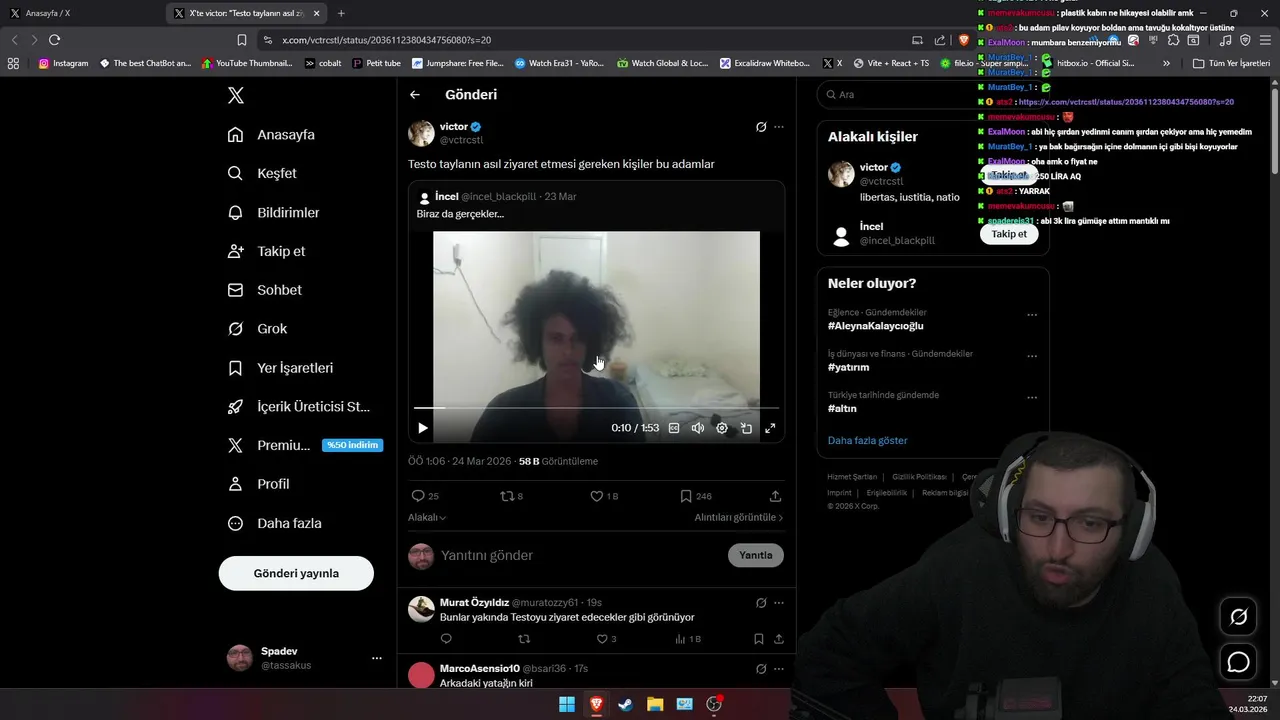The width and height of the screenshot is (1280, 720).
Task: Click Daha fazla göster link
Action: tap(868, 440)
